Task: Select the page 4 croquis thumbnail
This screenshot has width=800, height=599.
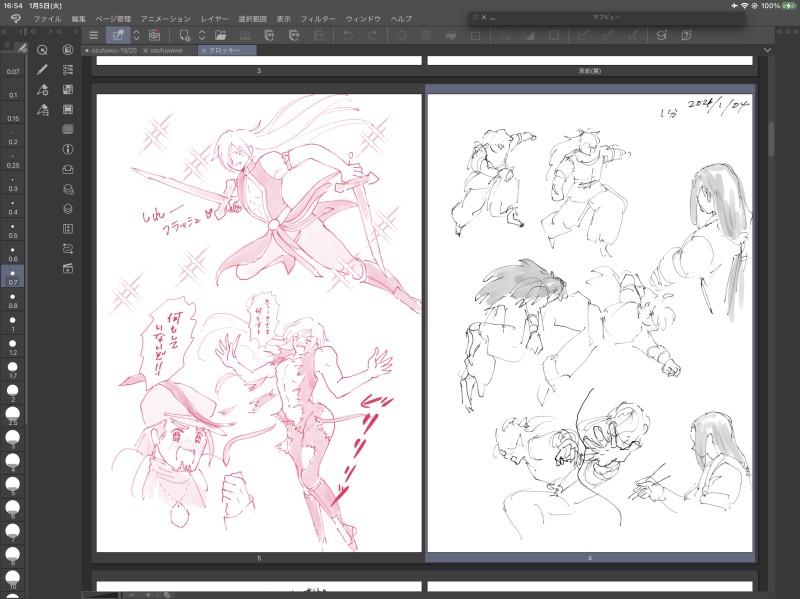Action: [x=590, y=323]
